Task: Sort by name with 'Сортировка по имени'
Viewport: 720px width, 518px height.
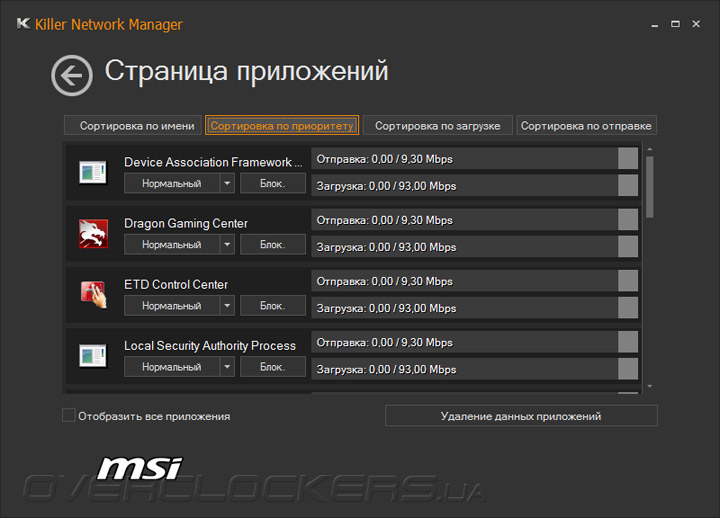Action: click(133, 125)
